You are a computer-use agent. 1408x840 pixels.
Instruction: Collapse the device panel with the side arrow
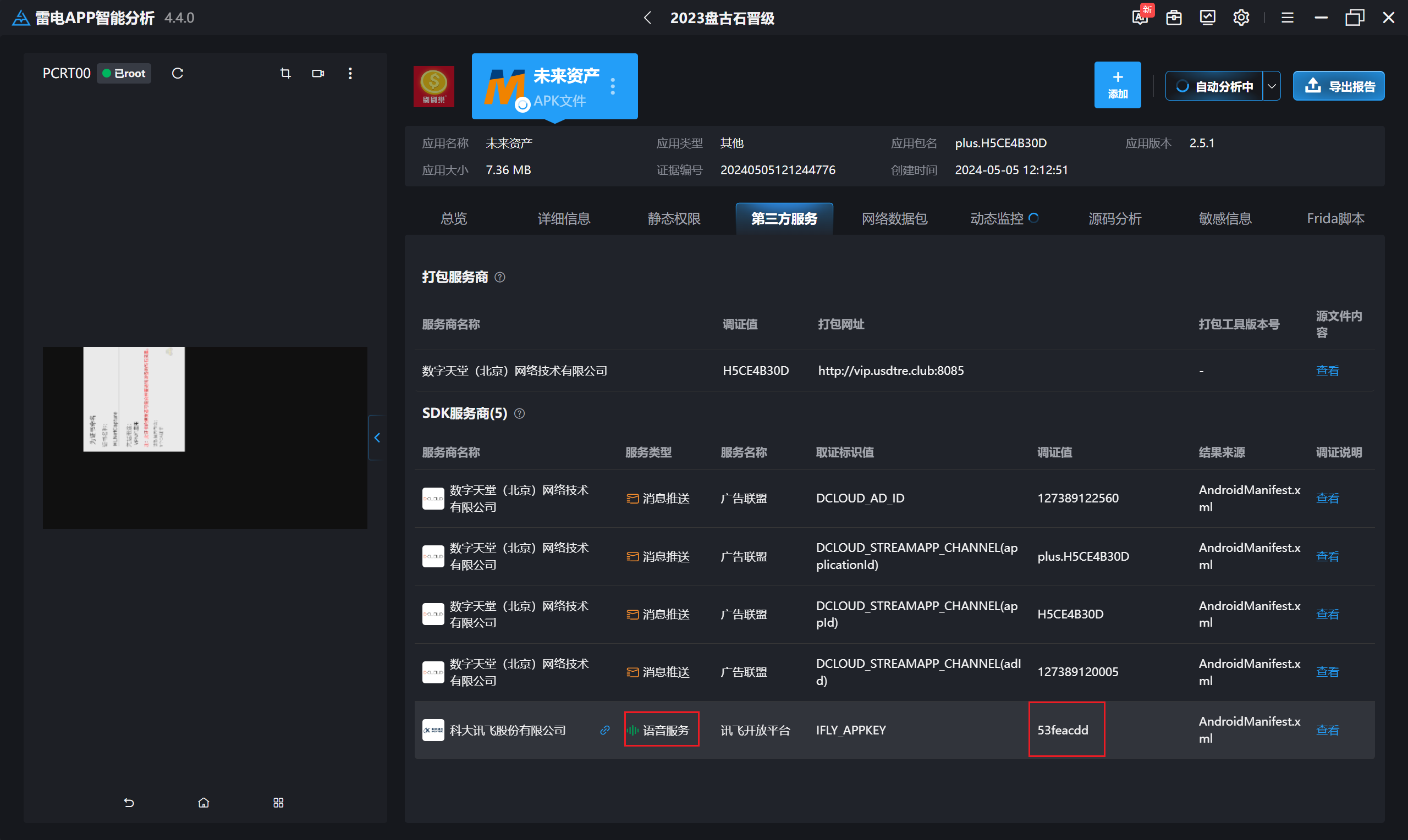[x=377, y=438]
